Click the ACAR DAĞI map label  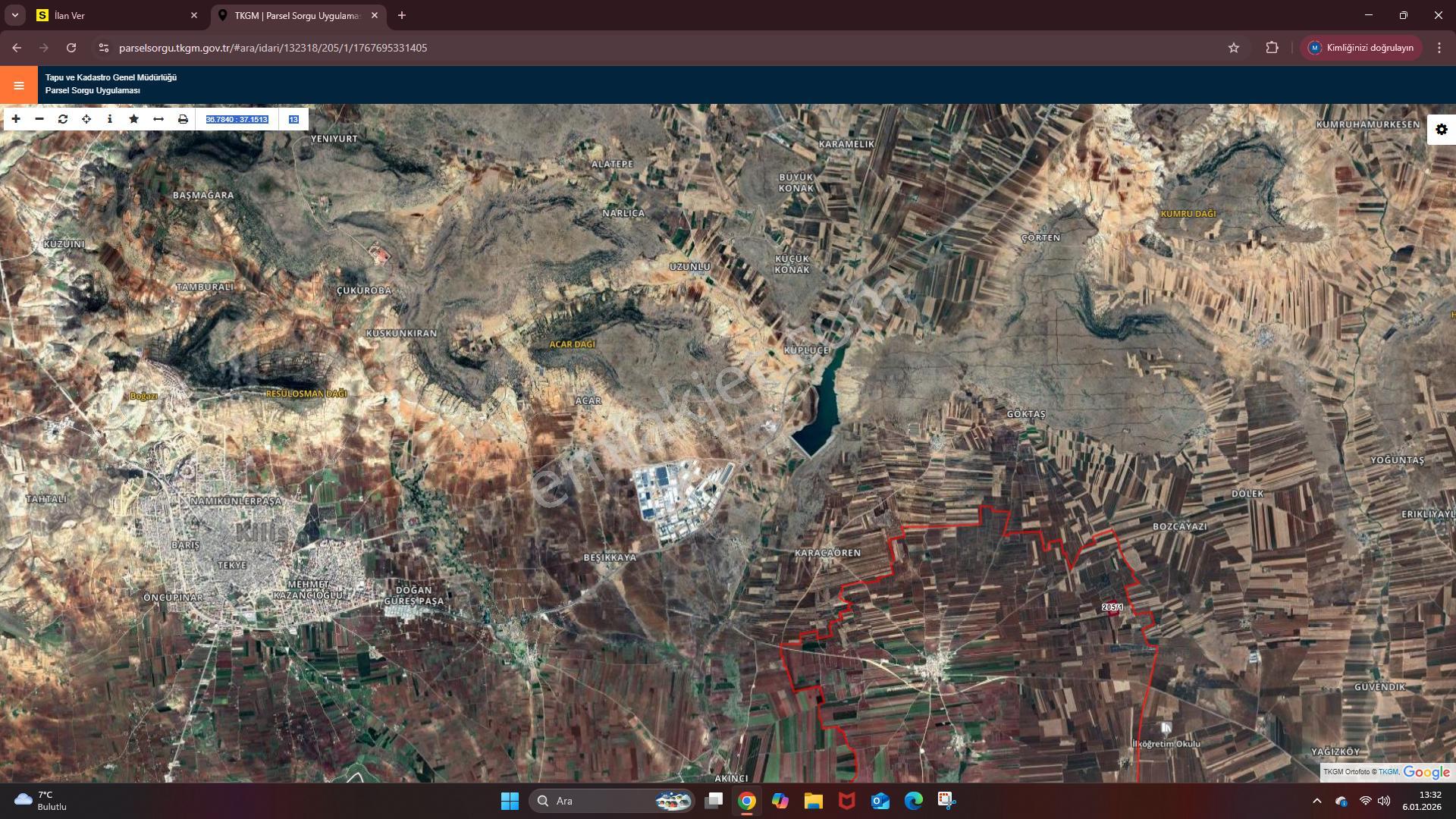[x=572, y=344]
